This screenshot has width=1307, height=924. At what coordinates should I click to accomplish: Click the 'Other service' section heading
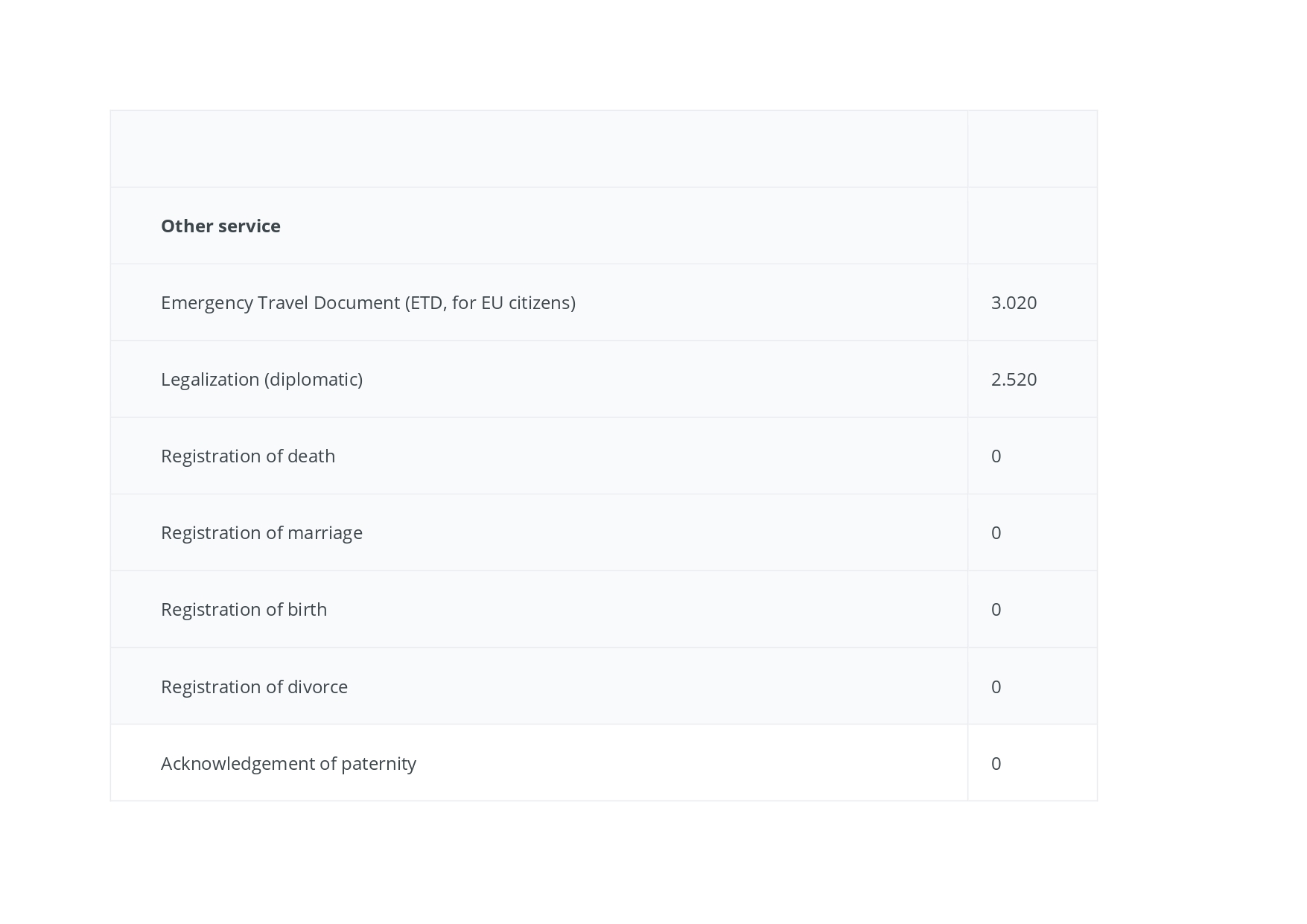click(220, 226)
